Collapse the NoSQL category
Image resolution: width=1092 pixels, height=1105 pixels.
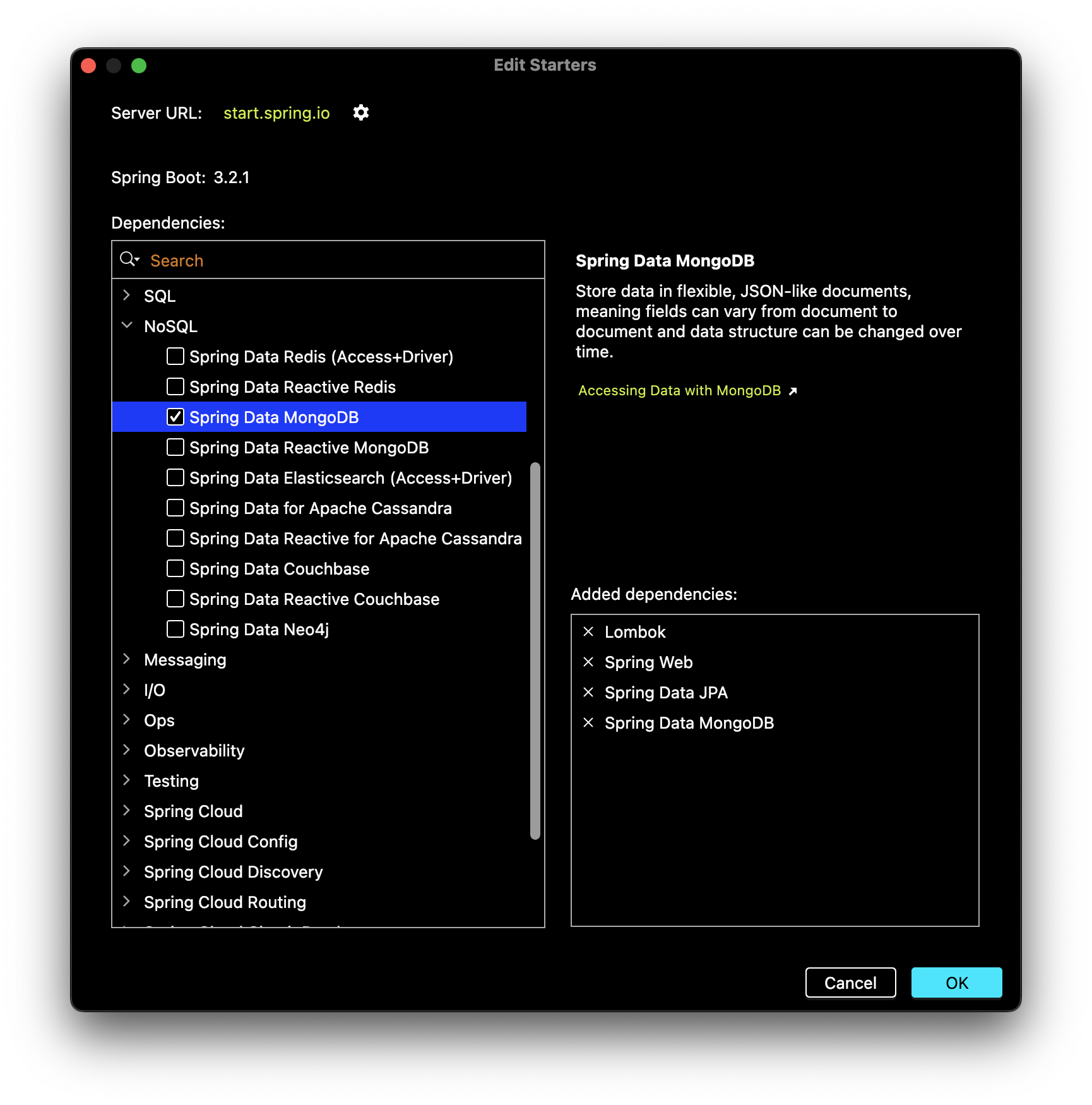pos(126,325)
